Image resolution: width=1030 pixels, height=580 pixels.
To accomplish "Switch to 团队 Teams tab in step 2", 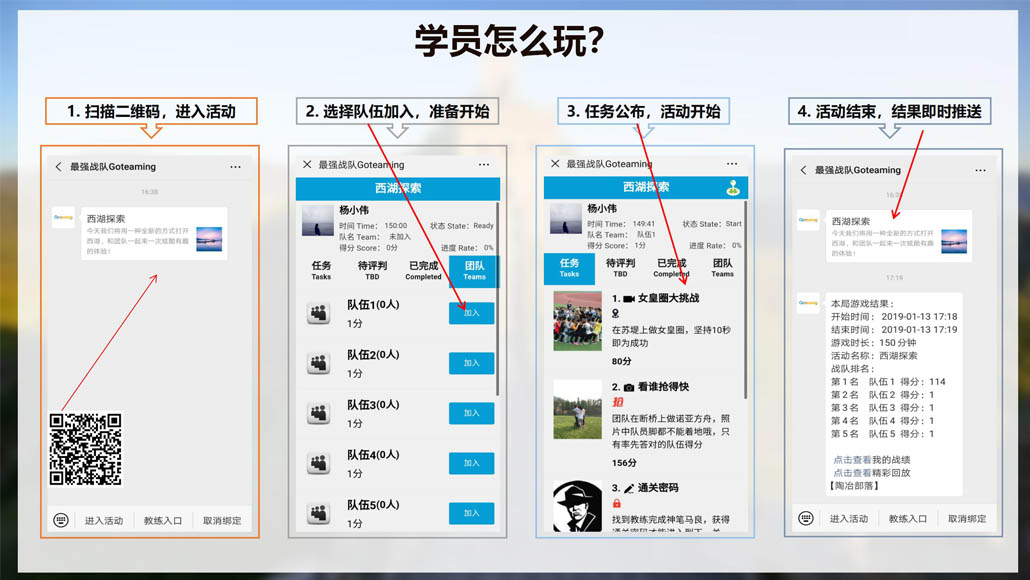I will (x=474, y=271).
